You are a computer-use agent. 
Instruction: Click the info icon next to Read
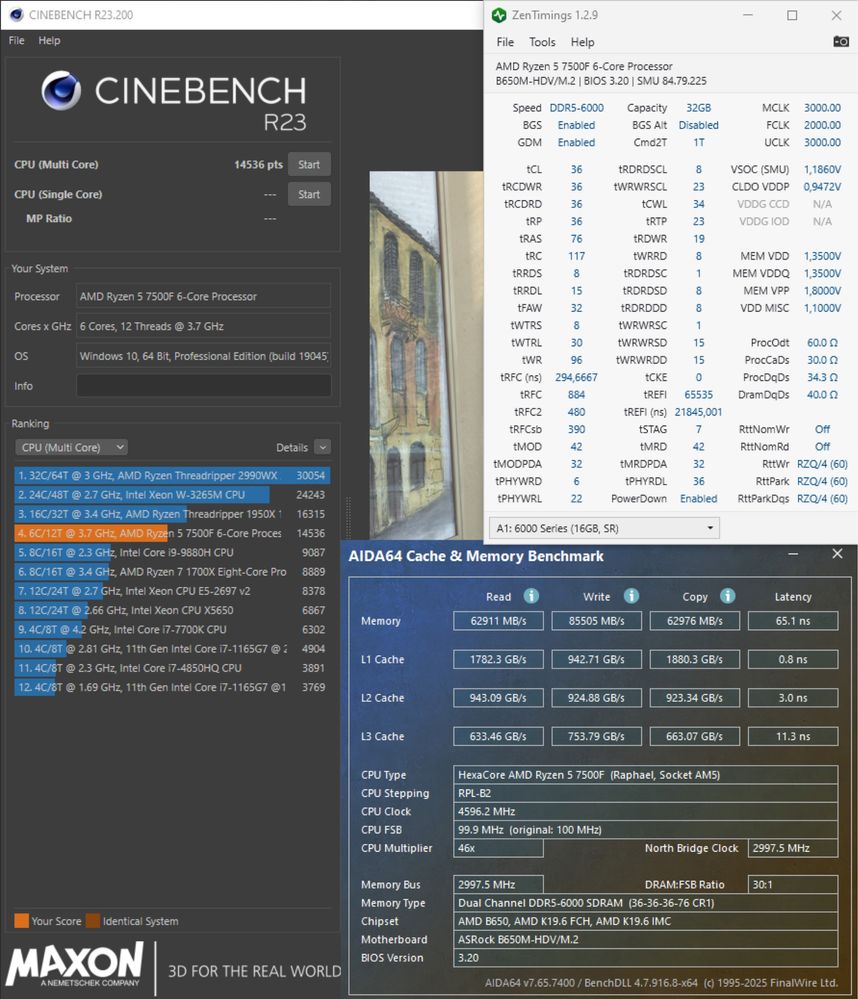click(x=531, y=596)
